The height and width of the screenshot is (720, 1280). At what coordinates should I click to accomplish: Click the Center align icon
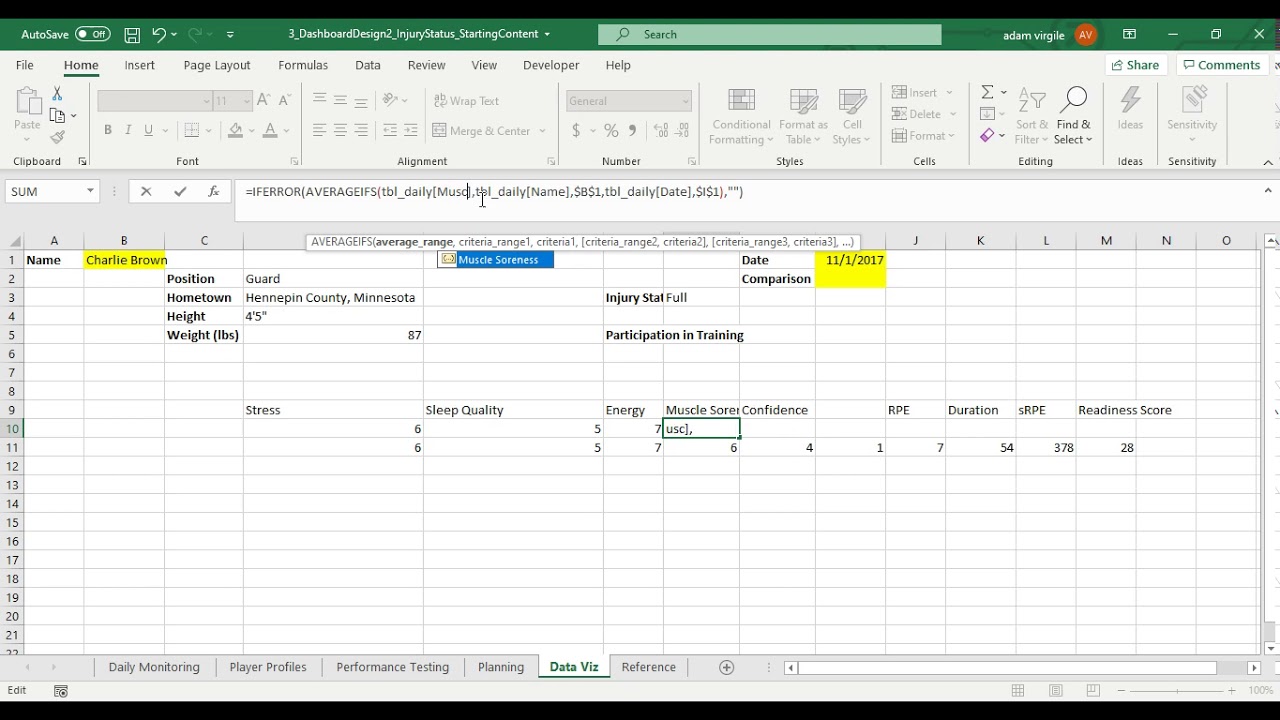pos(340,131)
